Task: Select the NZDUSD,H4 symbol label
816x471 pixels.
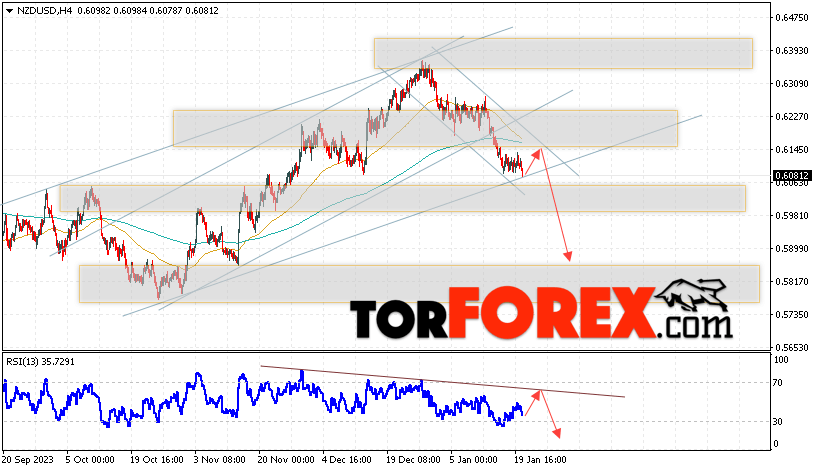Action: point(44,10)
